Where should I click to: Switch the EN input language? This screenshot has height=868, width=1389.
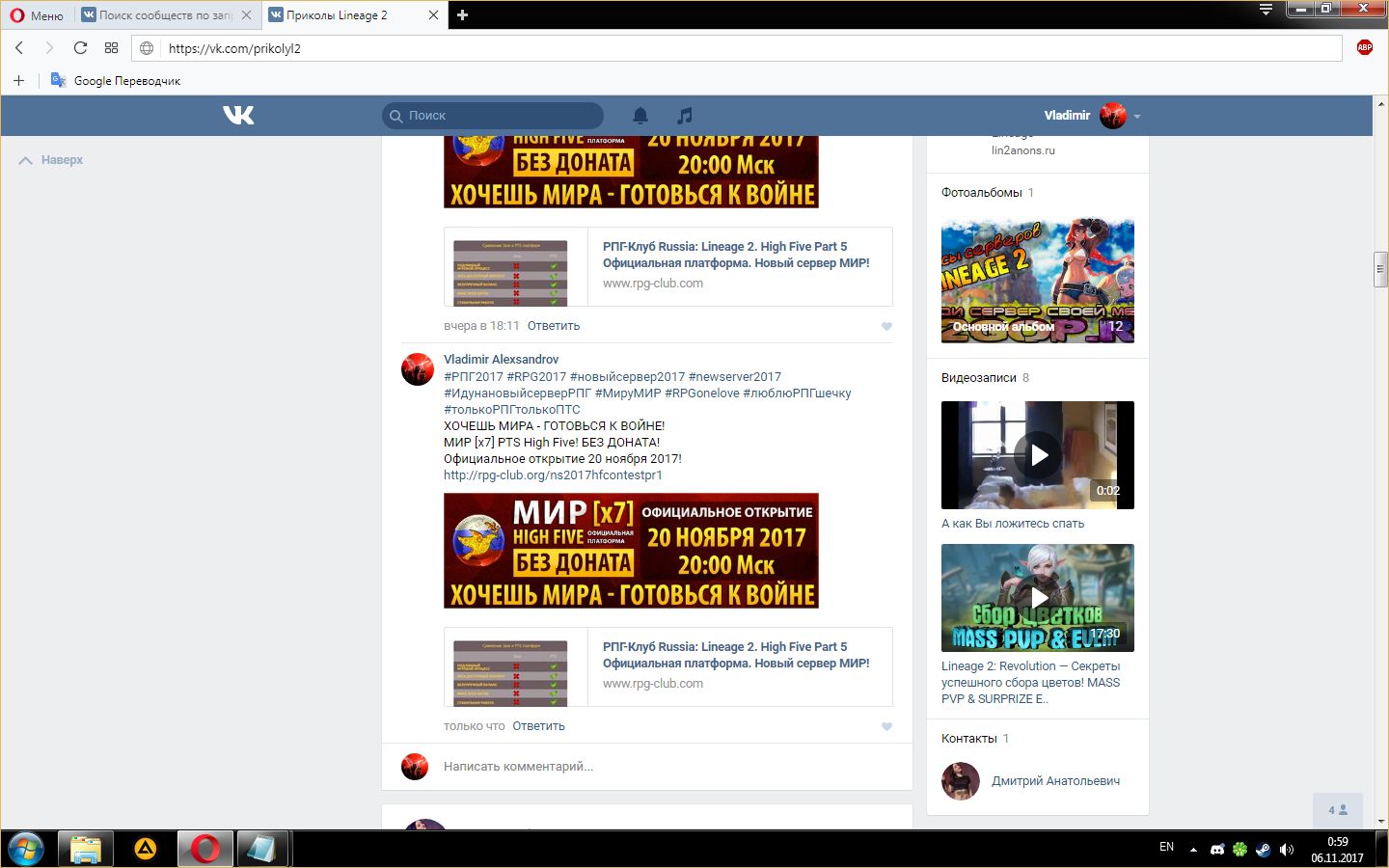coord(1166,847)
